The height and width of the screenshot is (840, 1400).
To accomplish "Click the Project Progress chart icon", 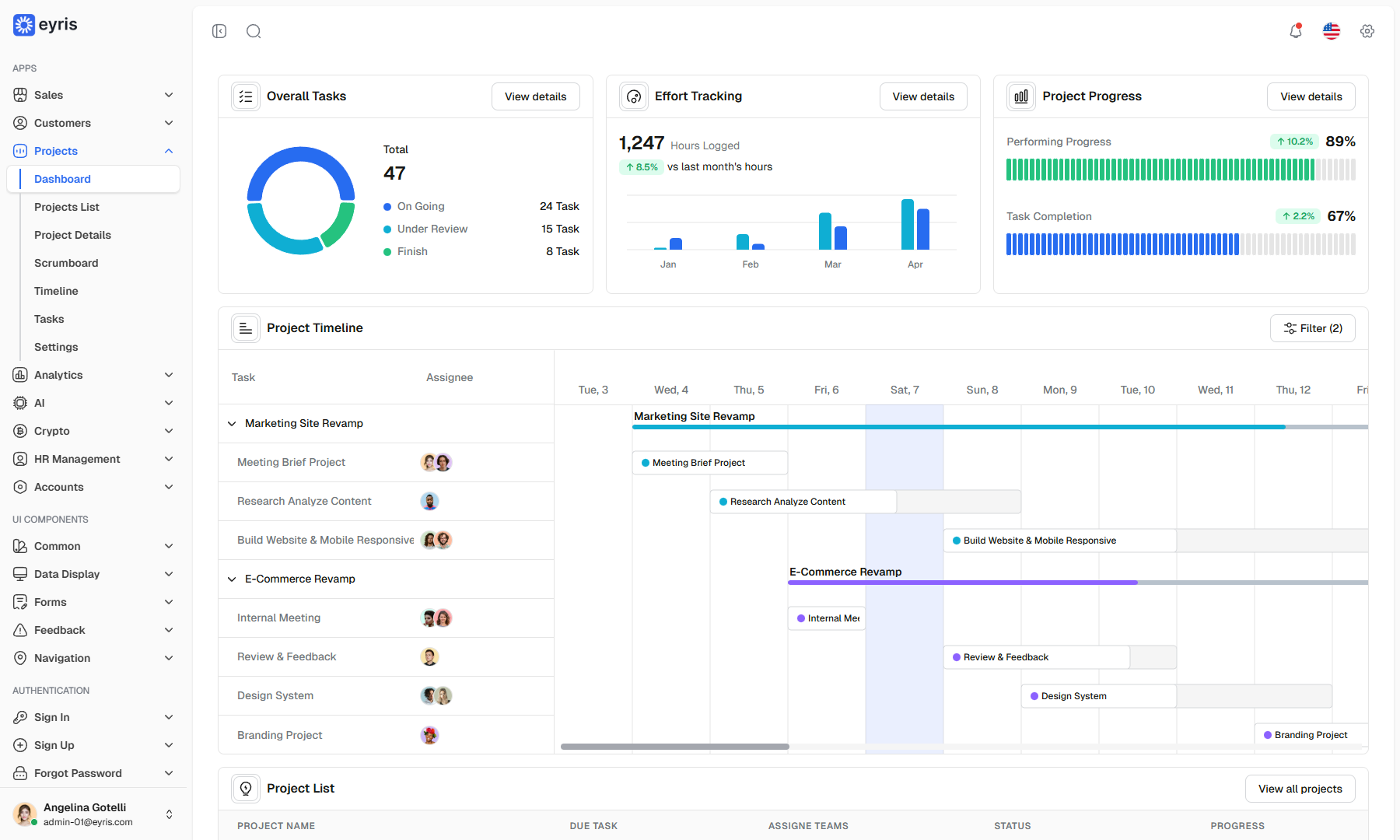I will (1021, 96).
